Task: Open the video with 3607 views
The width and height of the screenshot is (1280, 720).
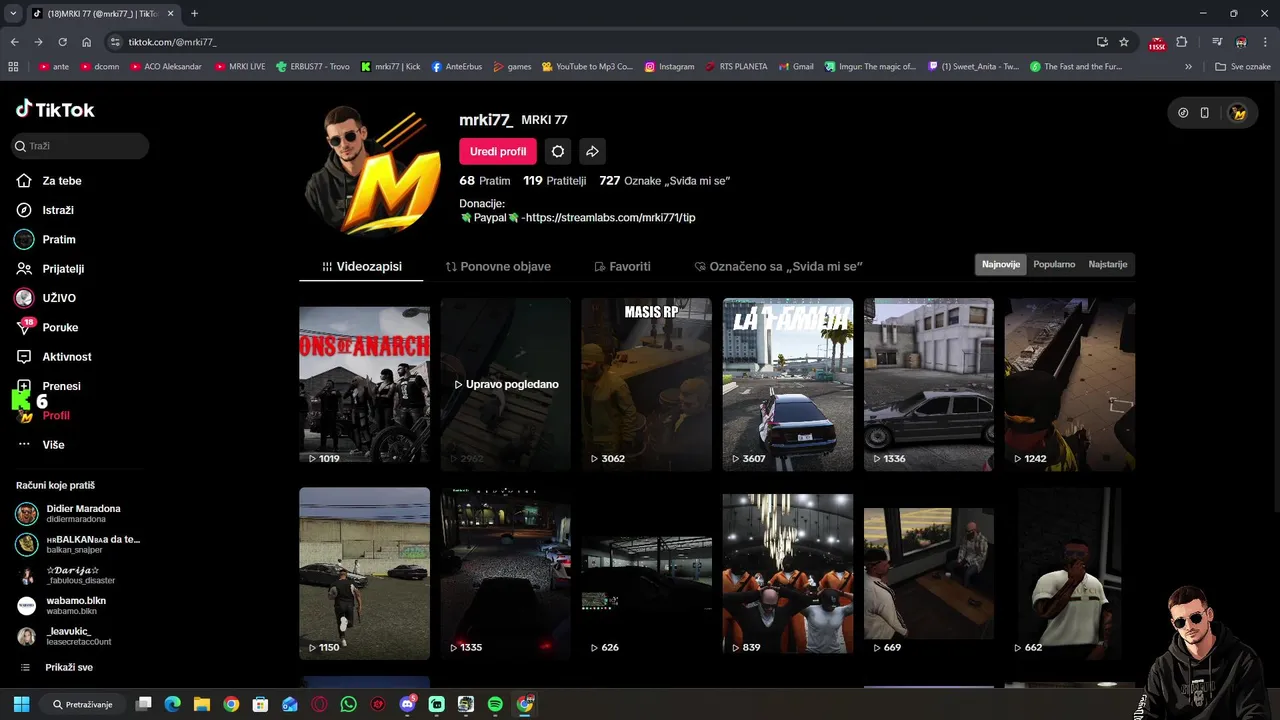Action: point(788,384)
